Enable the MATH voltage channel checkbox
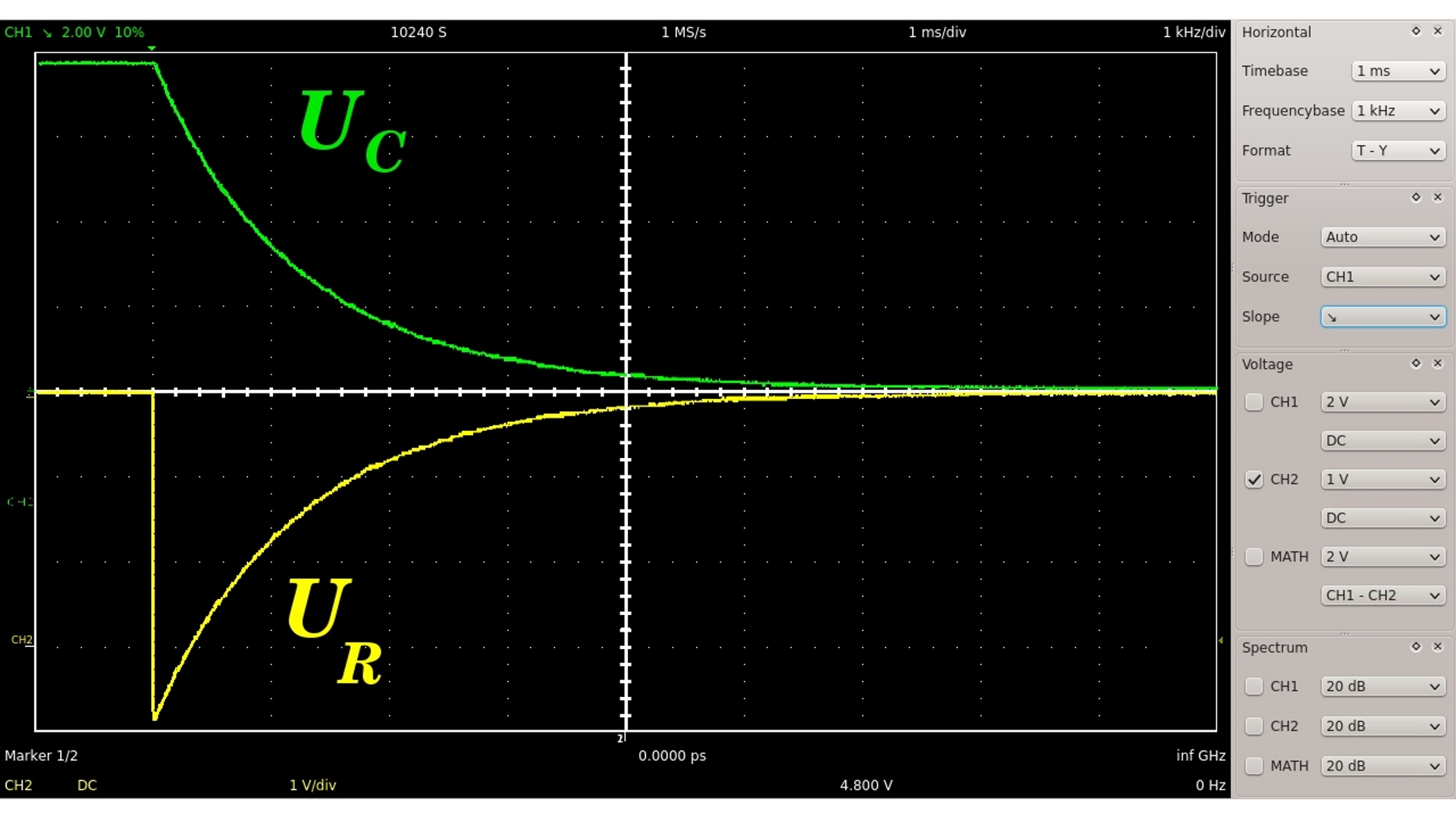Viewport: 1456px width, 819px height. (1254, 557)
